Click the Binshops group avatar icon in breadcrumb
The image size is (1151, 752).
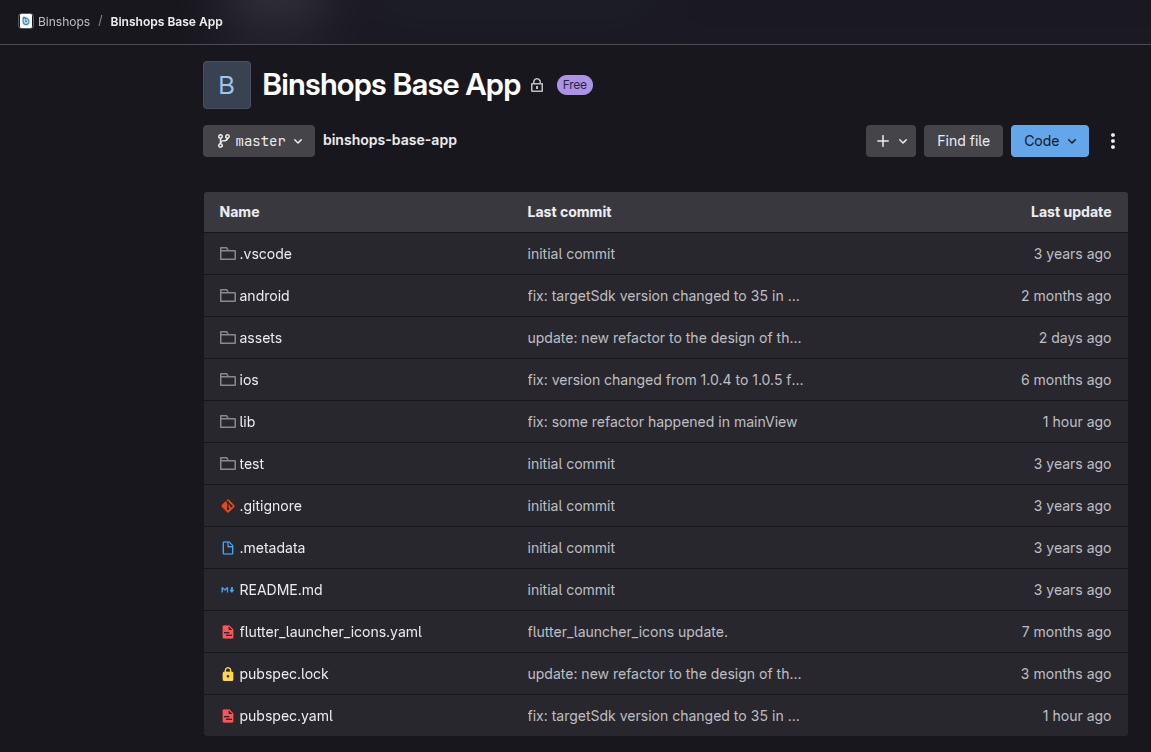pyautogui.click(x=26, y=21)
